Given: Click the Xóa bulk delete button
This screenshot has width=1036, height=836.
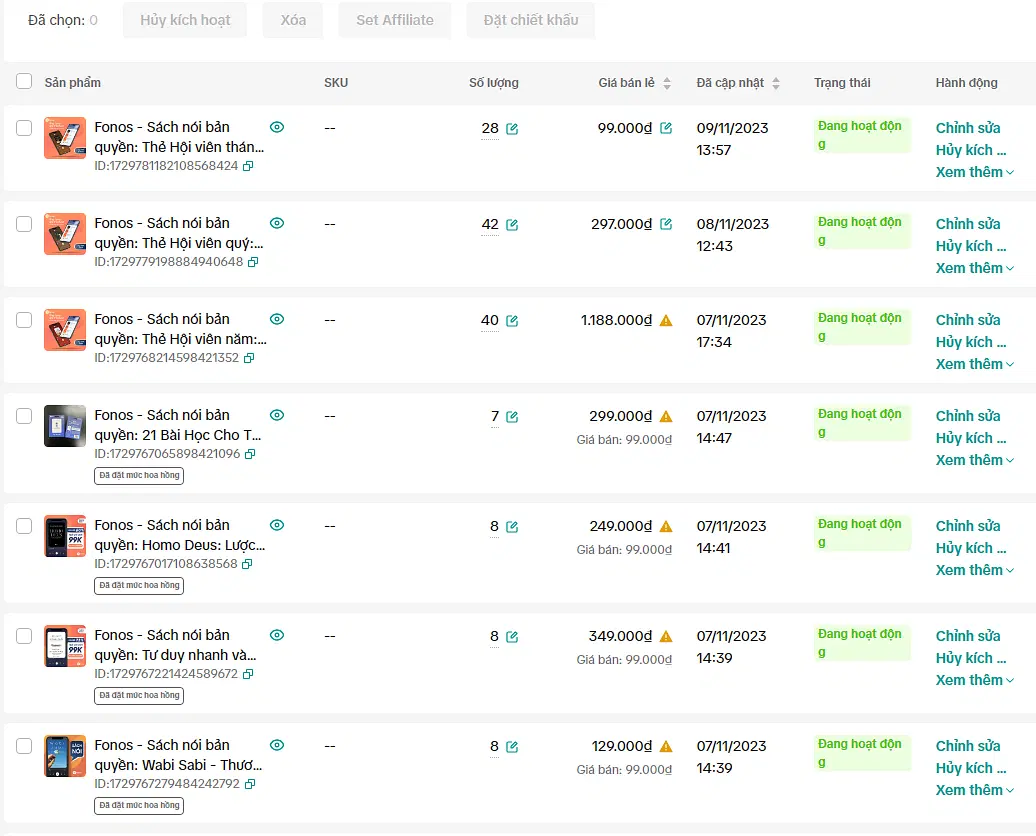Looking at the screenshot, I should (293, 20).
